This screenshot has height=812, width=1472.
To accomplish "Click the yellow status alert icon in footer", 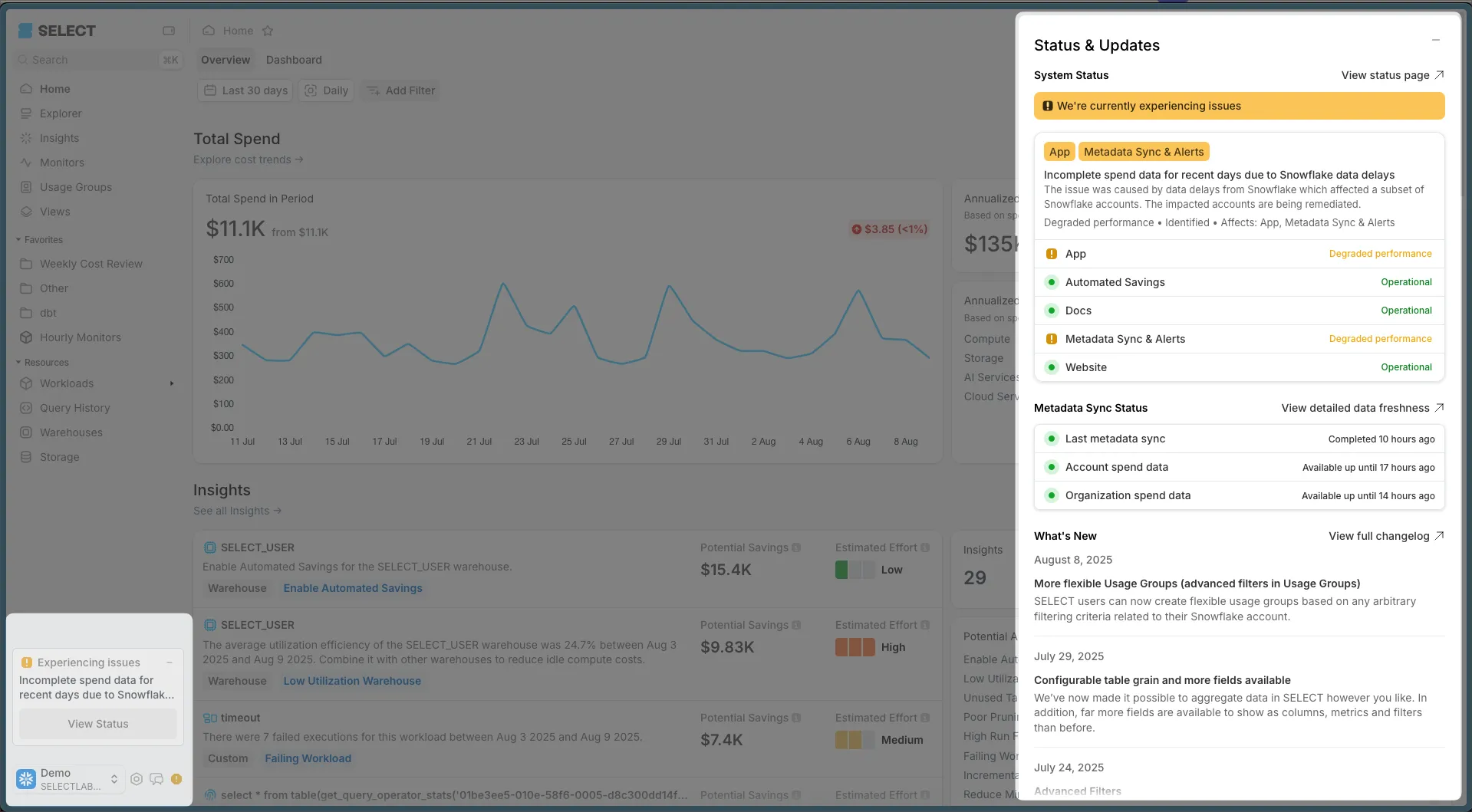I will click(x=176, y=779).
